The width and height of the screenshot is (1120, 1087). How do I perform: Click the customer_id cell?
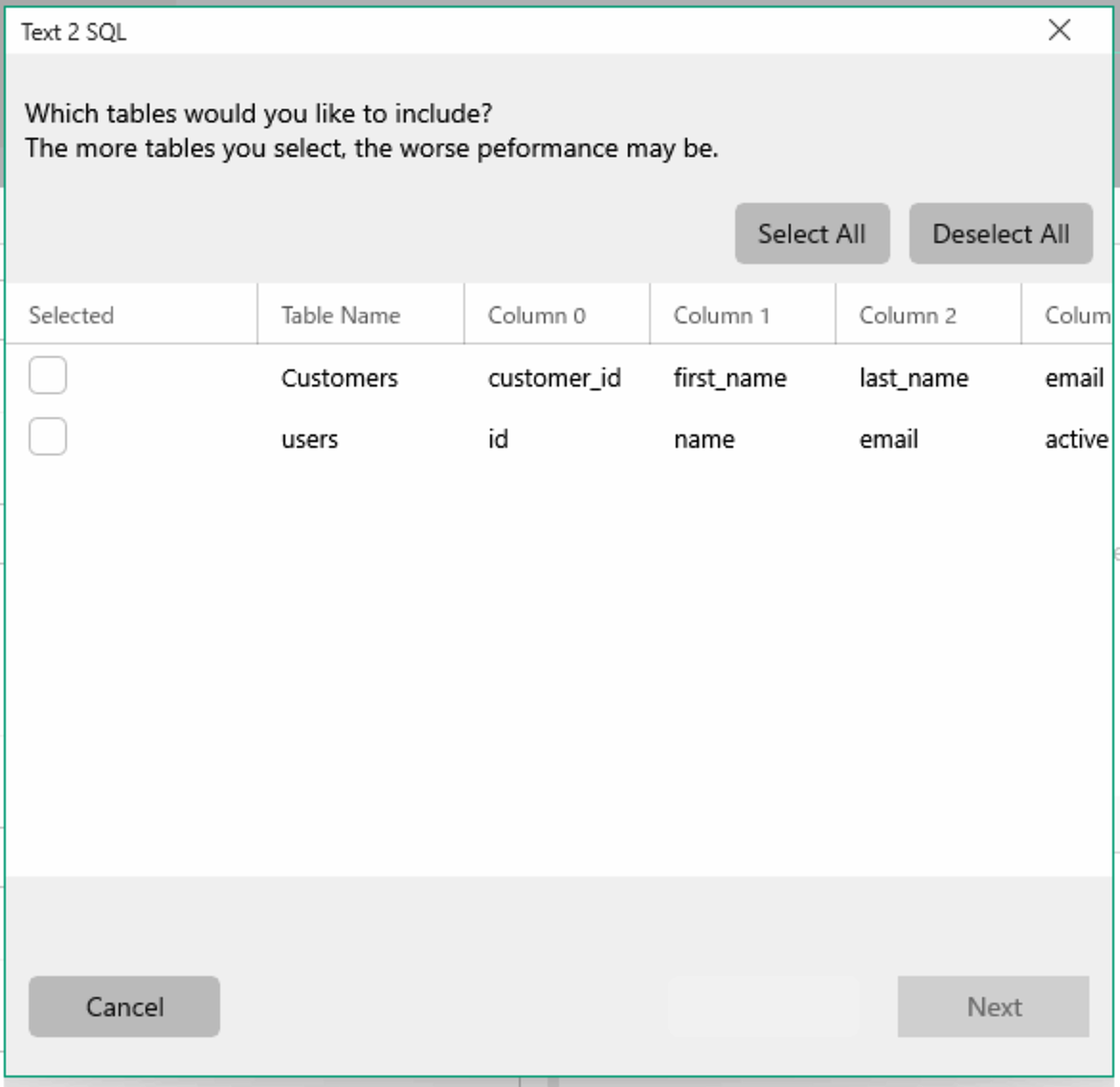pos(554,378)
